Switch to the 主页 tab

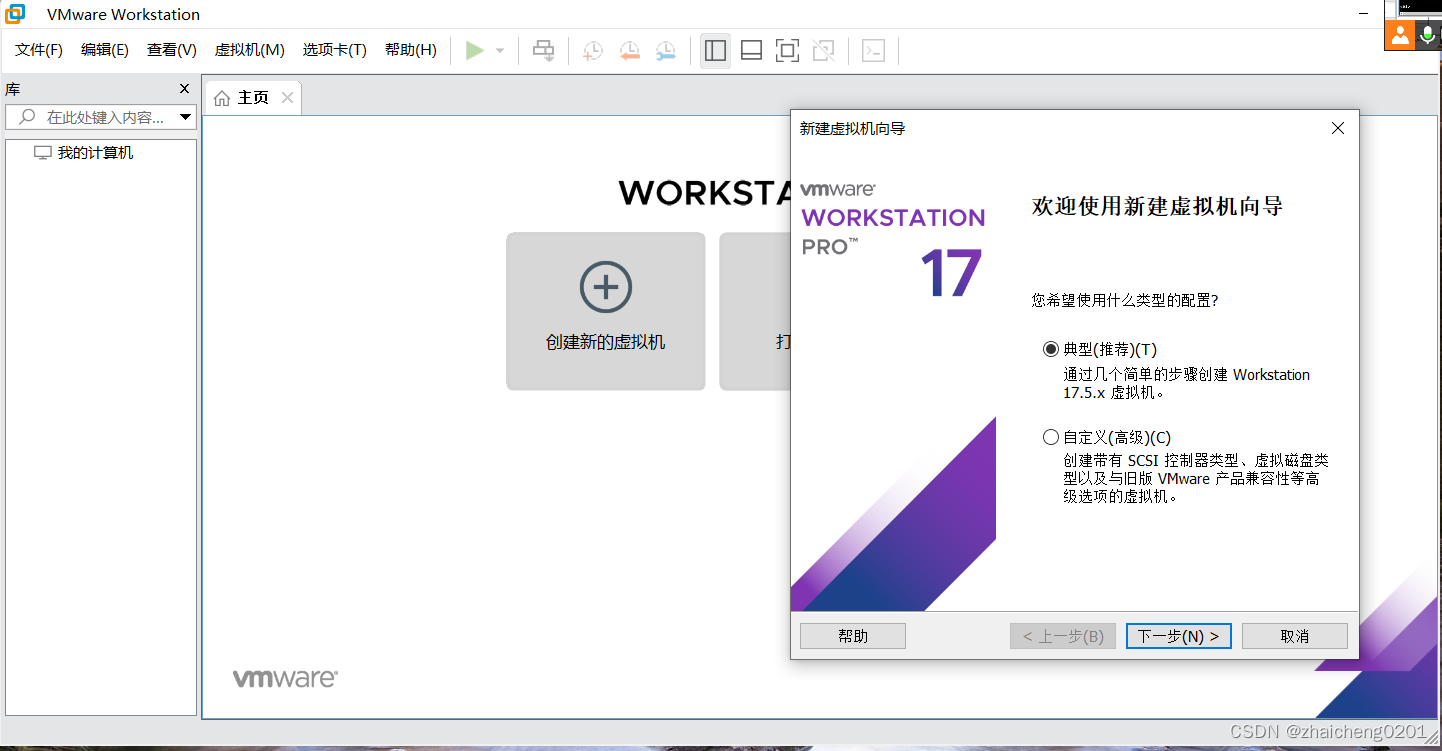click(x=252, y=98)
